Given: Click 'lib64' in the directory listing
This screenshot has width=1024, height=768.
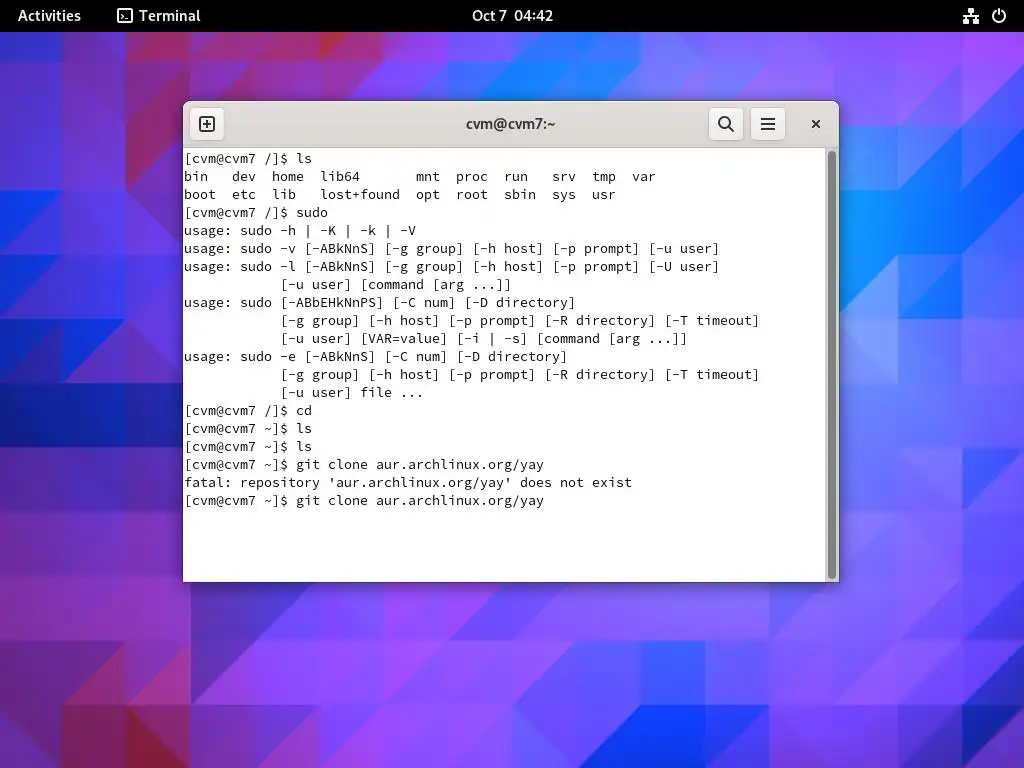Looking at the screenshot, I should pyautogui.click(x=340, y=176).
